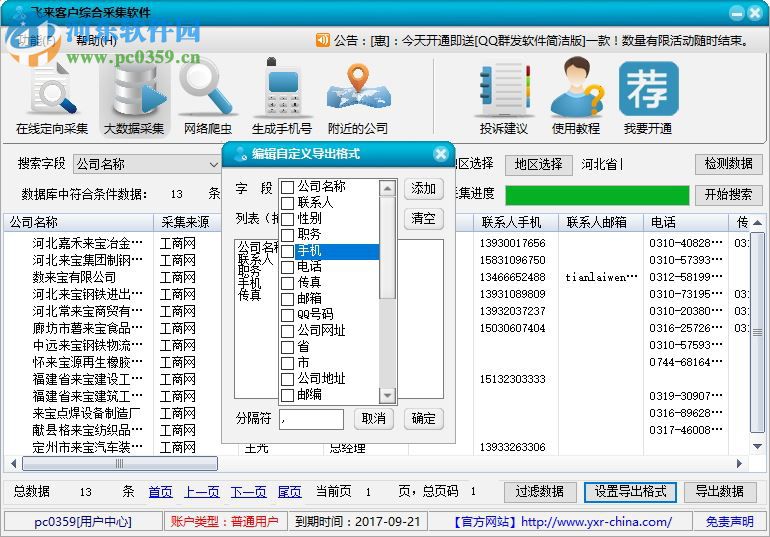Viewport: 770px width, 537px height.
Task: Select the 大数据采集 database icon
Action: click(133, 94)
